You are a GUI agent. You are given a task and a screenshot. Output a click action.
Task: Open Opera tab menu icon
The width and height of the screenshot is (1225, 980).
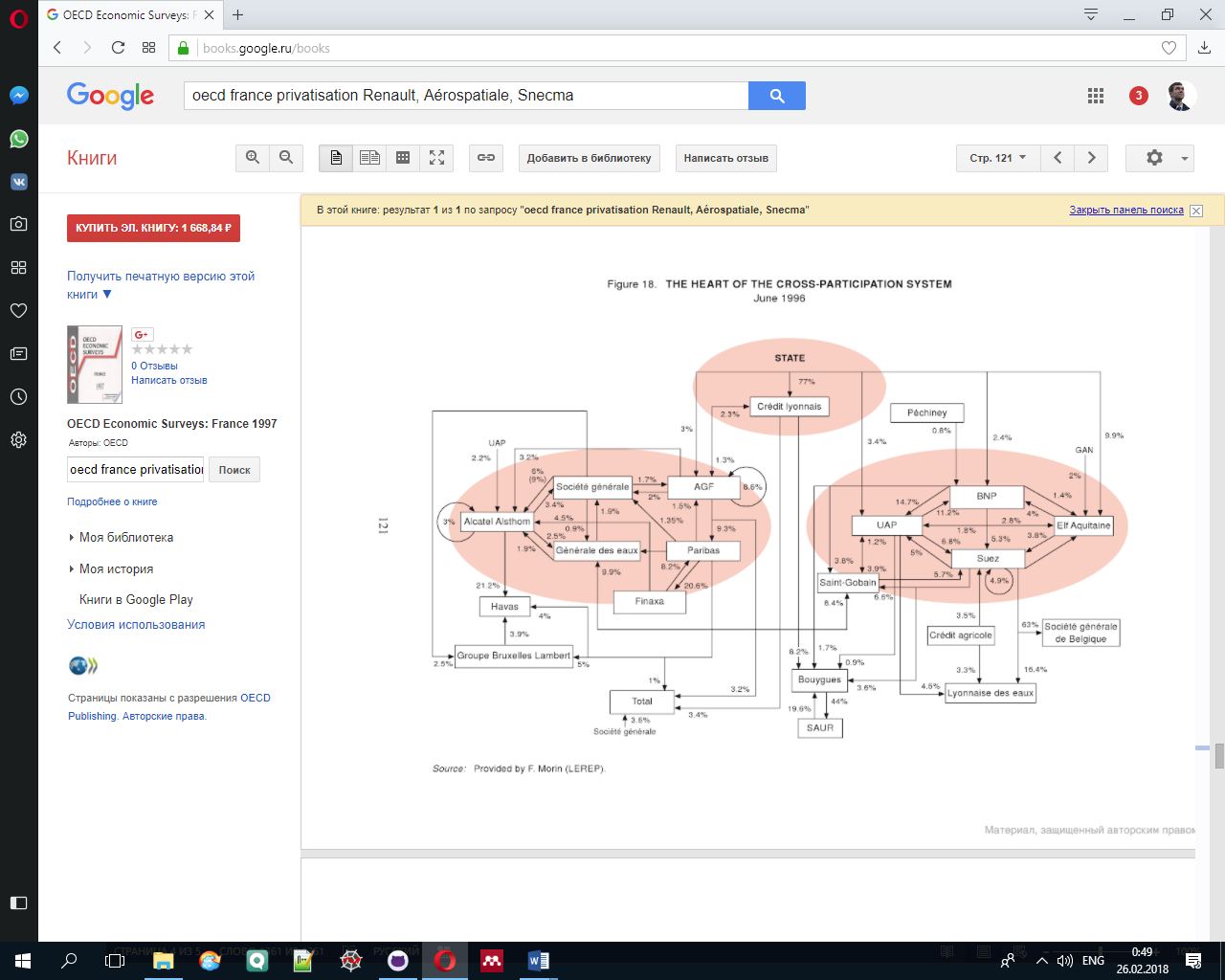tap(1091, 14)
